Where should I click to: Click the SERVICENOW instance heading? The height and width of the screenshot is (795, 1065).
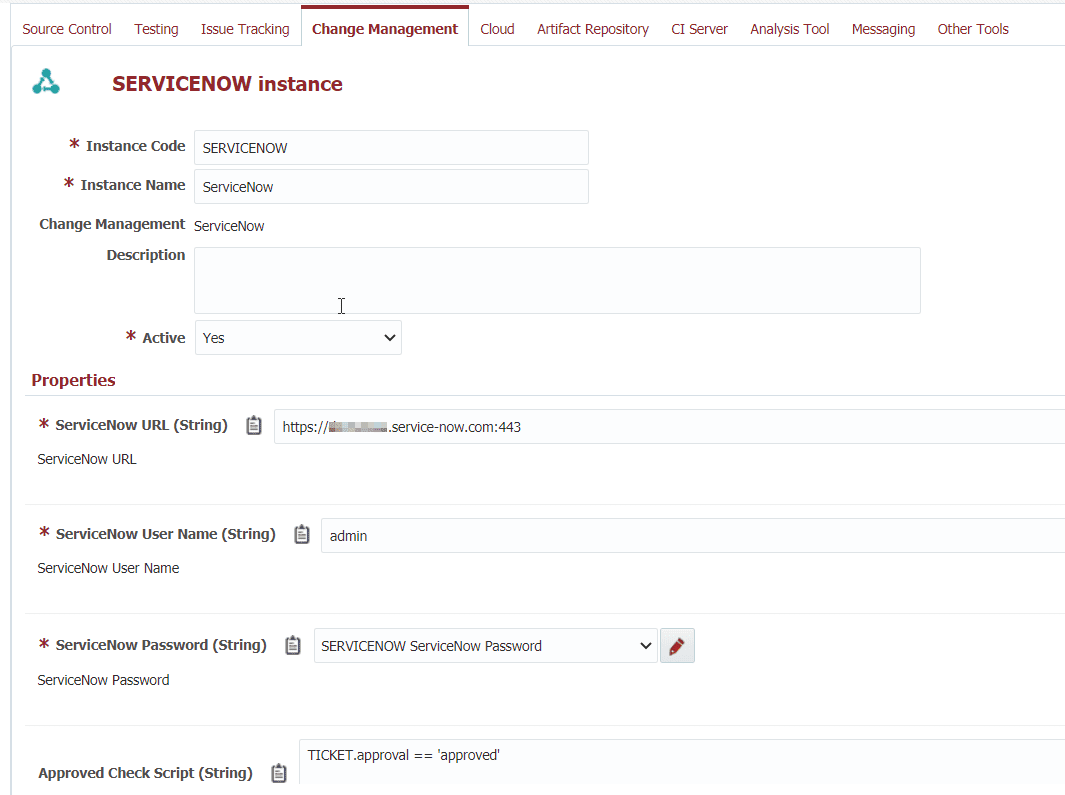click(228, 84)
